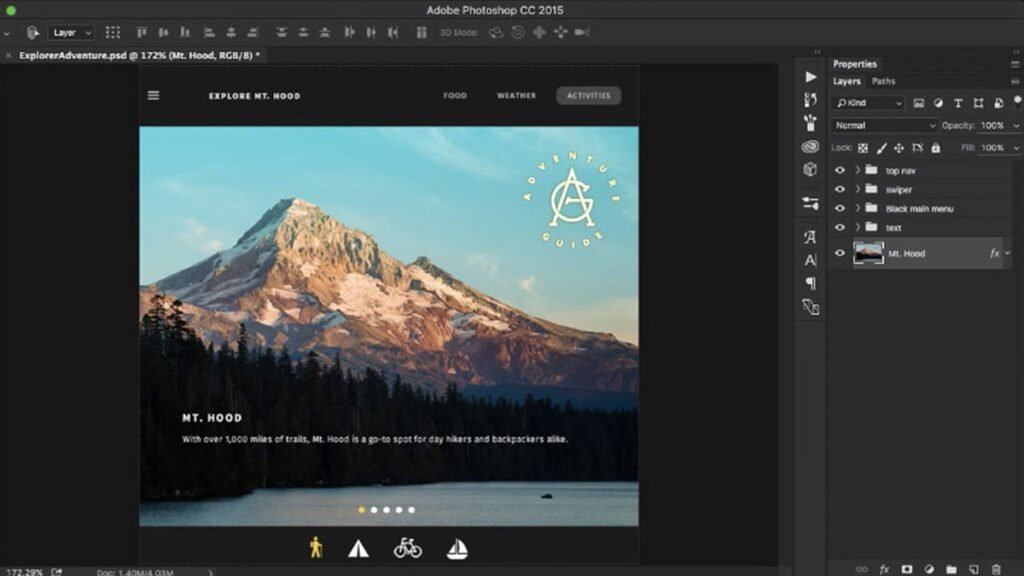Toggle visibility of the swiper group

pyautogui.click(x=839, y=189)
